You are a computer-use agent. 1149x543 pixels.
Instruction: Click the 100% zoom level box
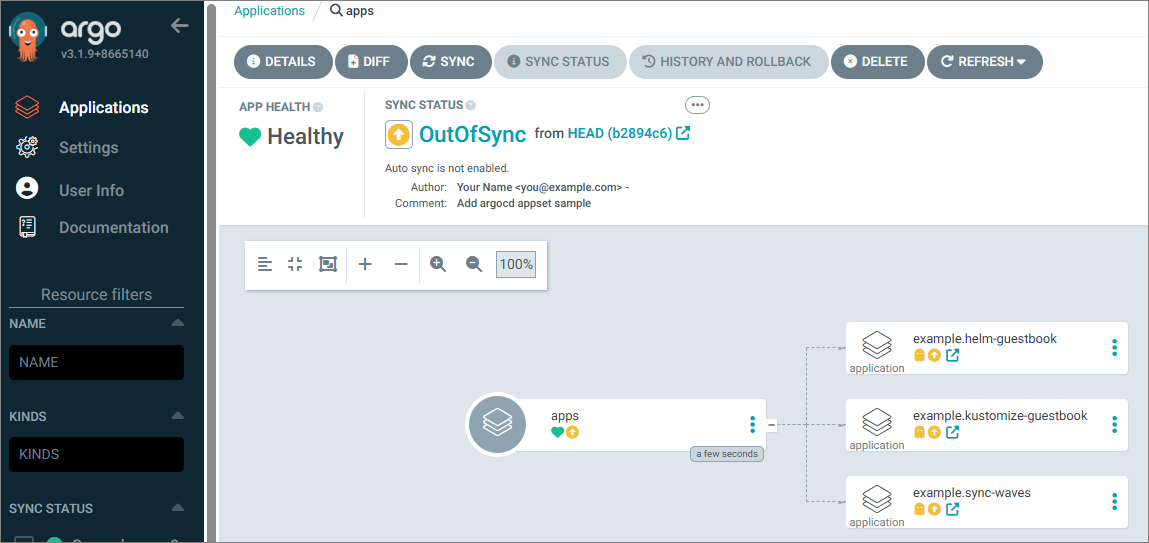click(516, 265)
